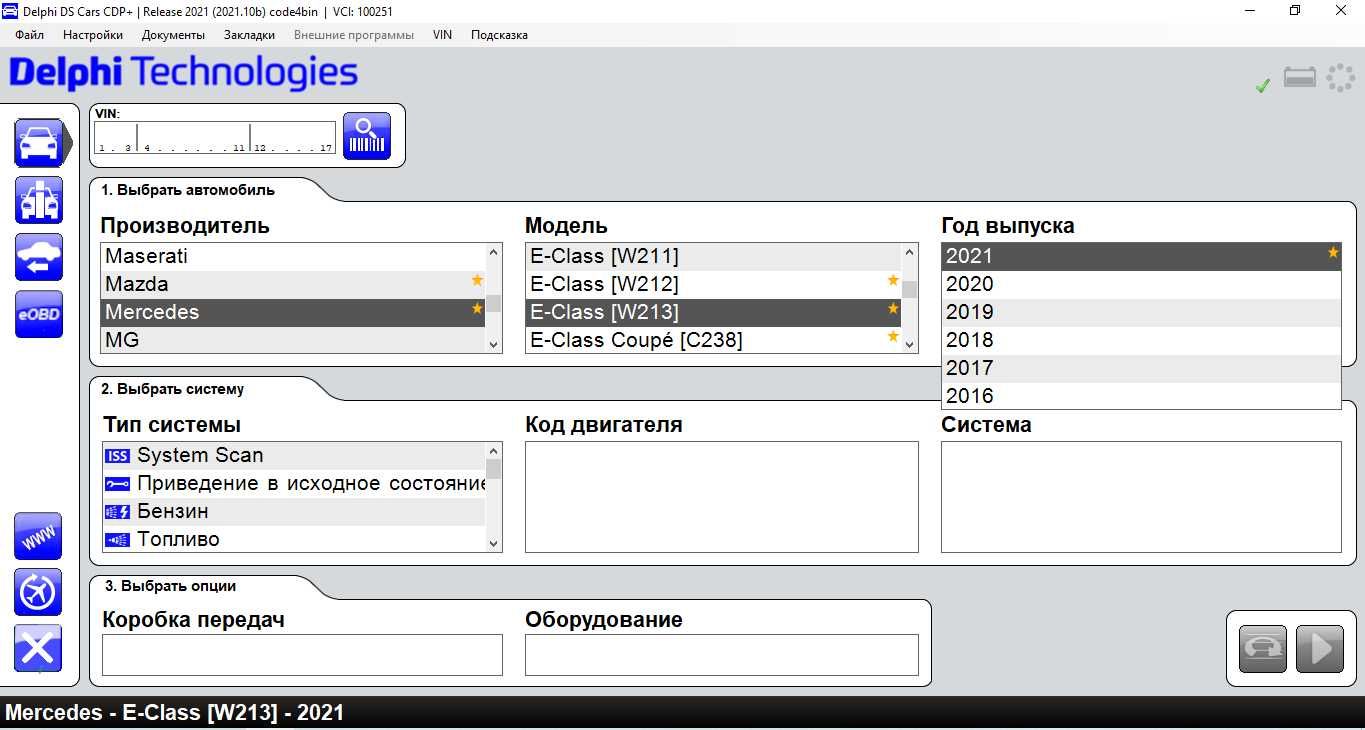Select year 2020
Image resolution: width=1365 pixels, height=730 pixels.
coord(1141,284)
